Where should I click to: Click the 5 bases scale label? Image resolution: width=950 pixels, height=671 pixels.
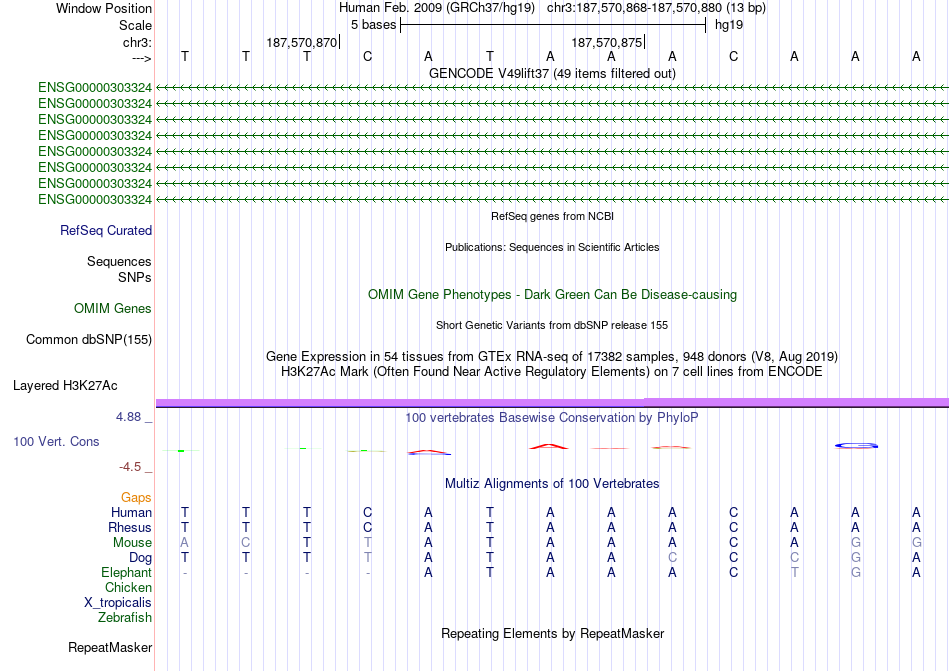click(373, 25)
